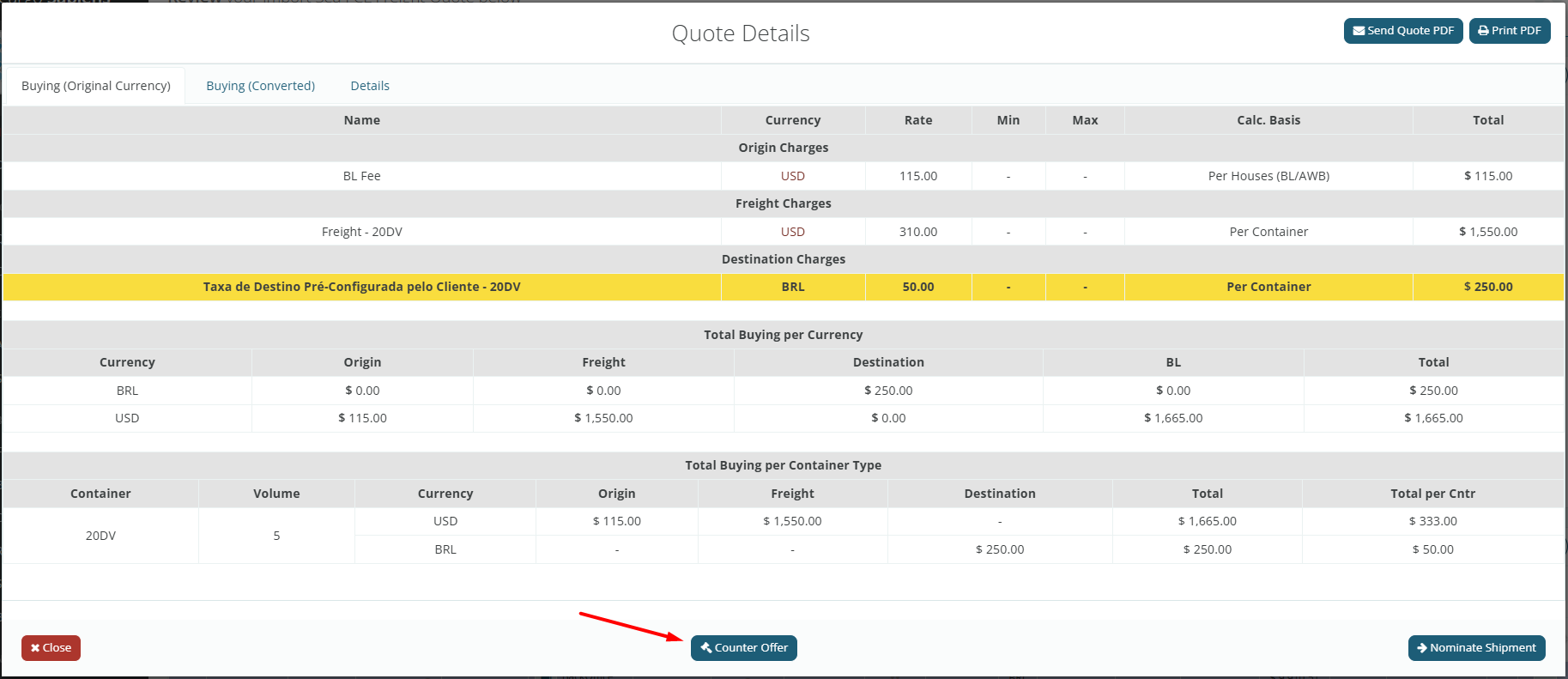The height and width of the screenshot is (679, 1568).
Task: Click the envelope icon on Send Quote PDF
Action: [x=1359, y=31]
